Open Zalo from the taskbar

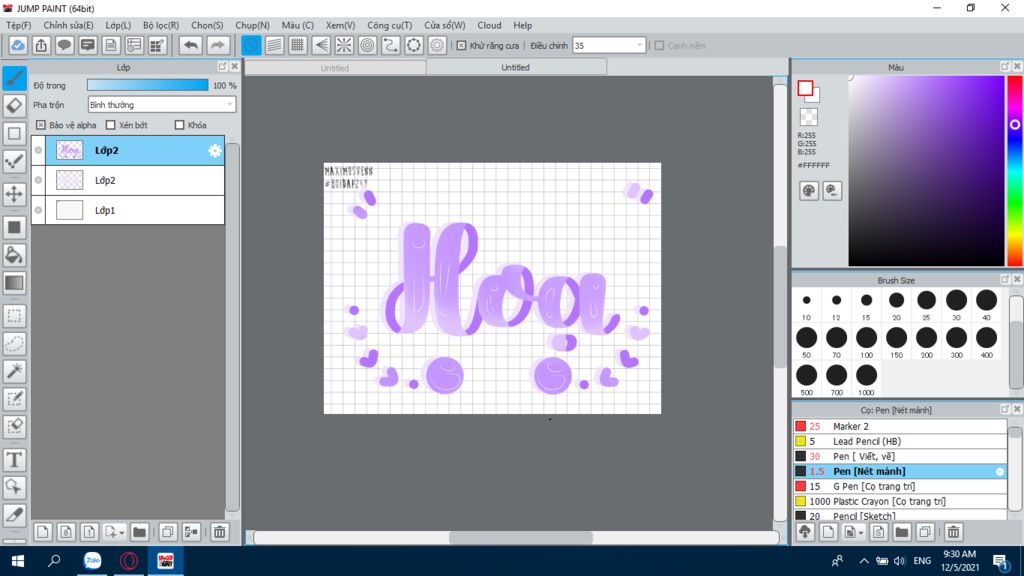click(93, 560)
